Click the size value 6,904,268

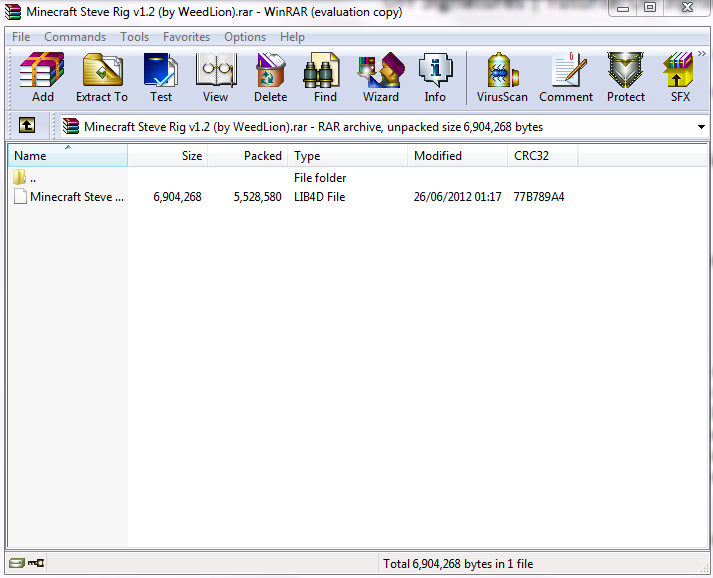tap(177, 197)
